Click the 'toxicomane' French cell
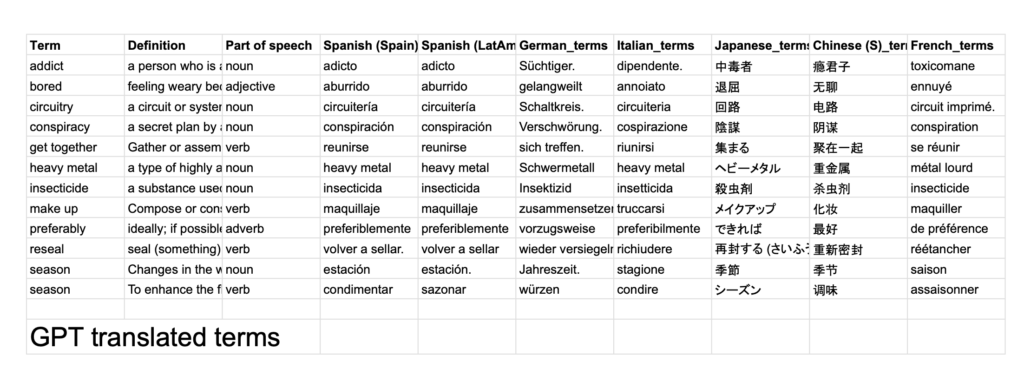 pyautogui.click(x=956, y=66)
